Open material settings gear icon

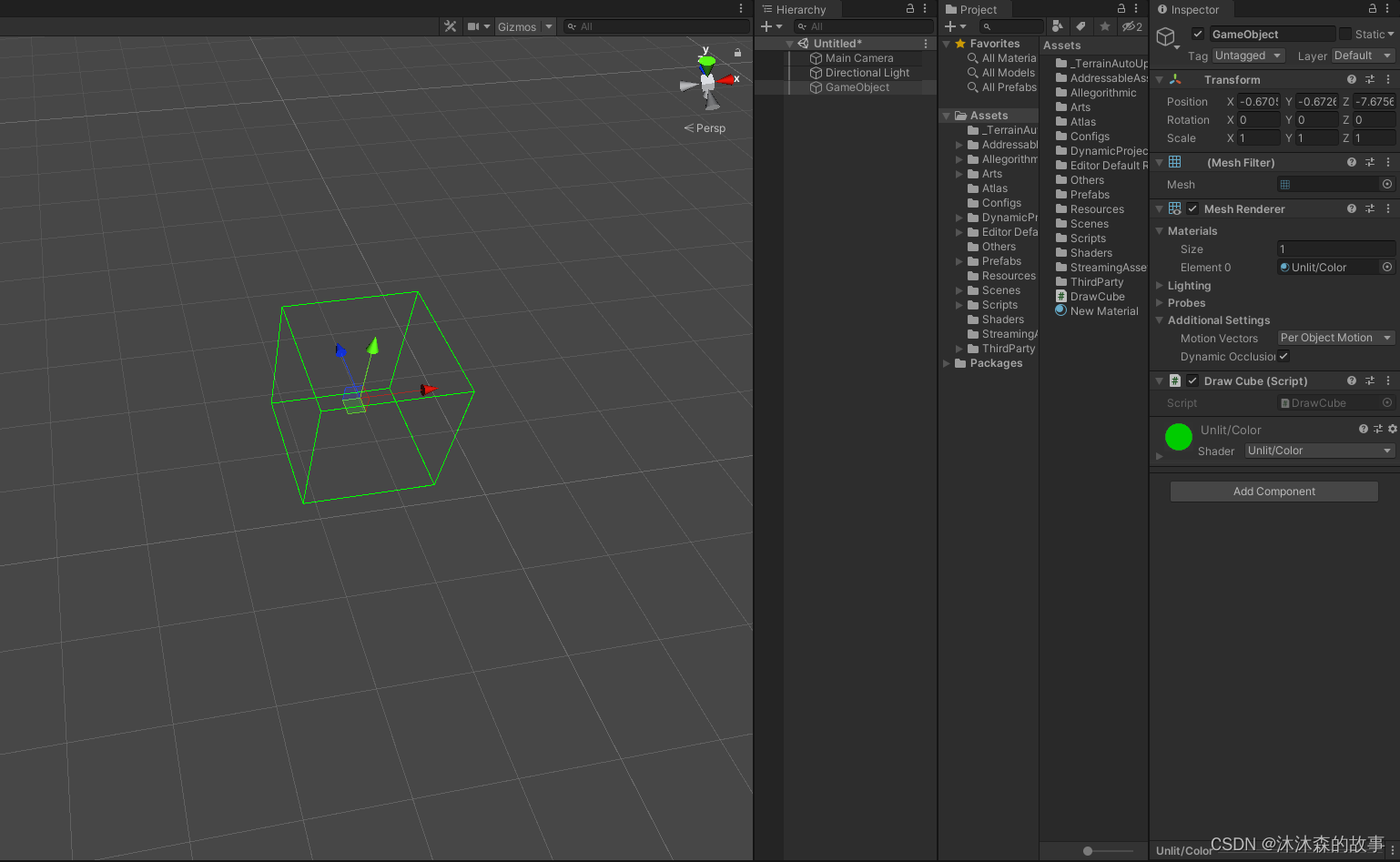(x=1392, y=429)
